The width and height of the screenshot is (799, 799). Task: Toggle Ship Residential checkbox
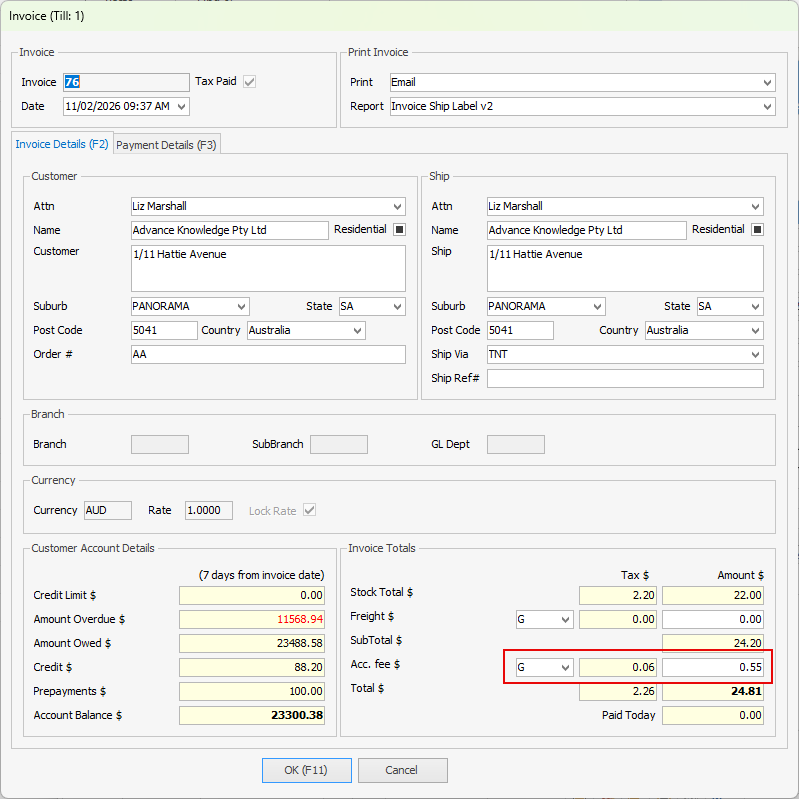coord(757,230)
